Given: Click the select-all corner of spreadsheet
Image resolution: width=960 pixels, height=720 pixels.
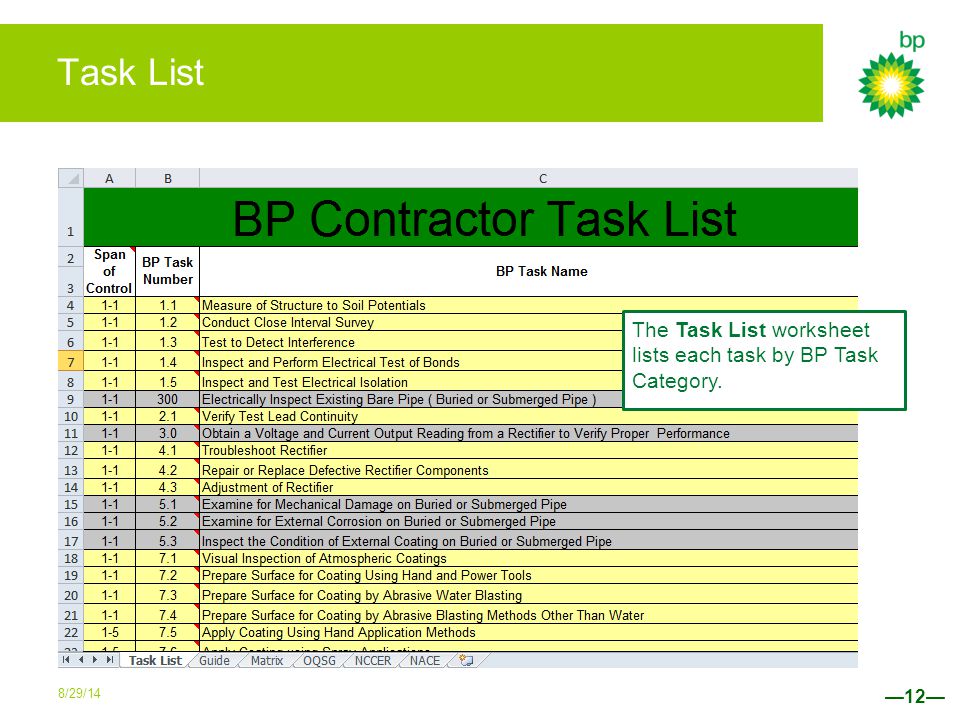Looking at the screenshot, I should pyautogui.click(x=71, y=178).
